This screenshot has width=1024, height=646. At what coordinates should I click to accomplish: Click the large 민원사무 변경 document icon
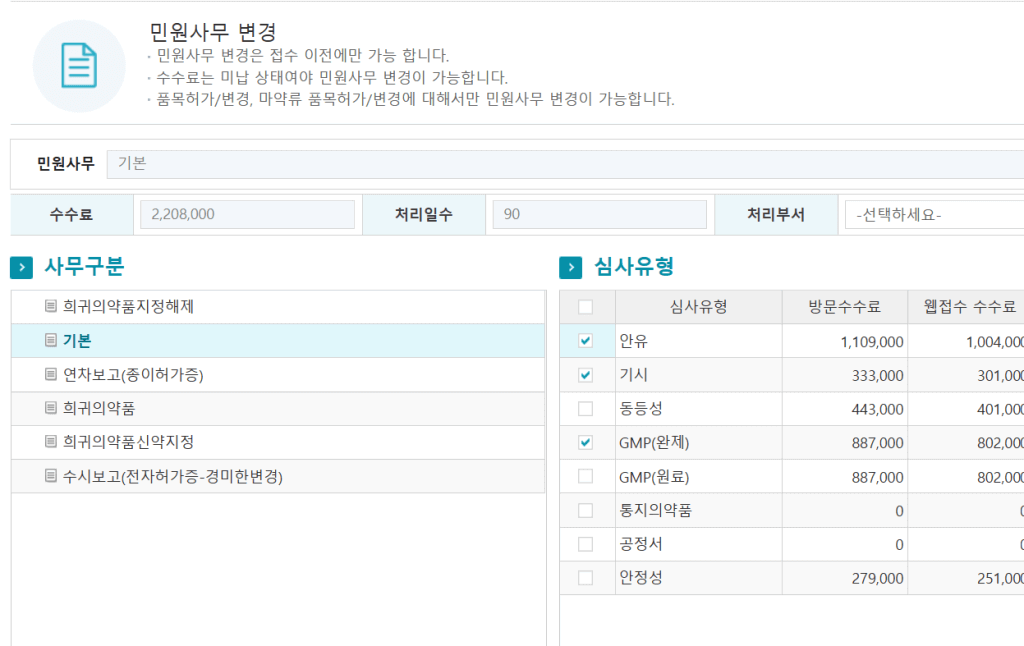(x=79, y=66)
